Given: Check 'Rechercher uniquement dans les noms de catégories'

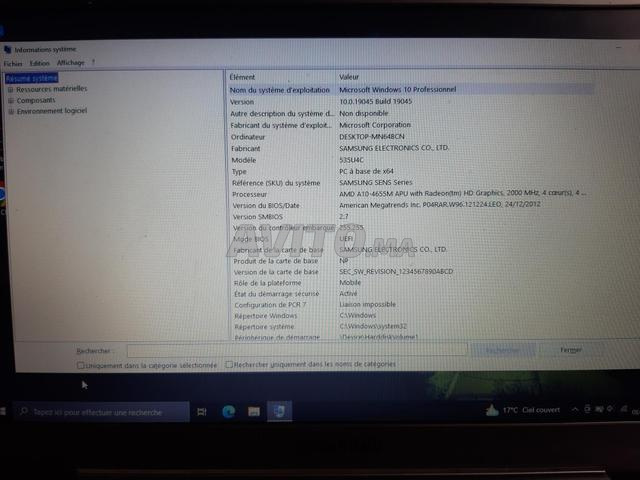Looking at the screenshot, I should tap(229, 364).
